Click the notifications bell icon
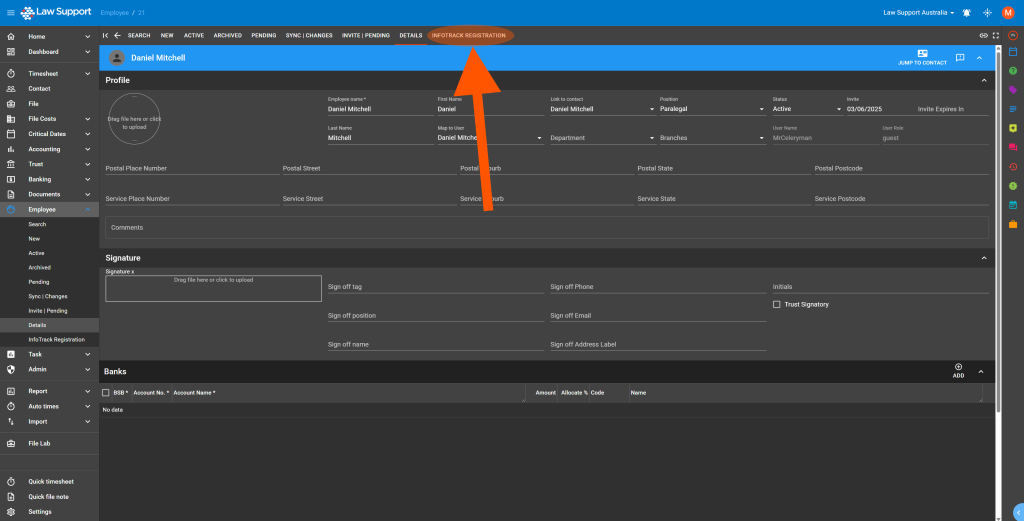This screenshot has height=521, width=1024. [966, 12]
